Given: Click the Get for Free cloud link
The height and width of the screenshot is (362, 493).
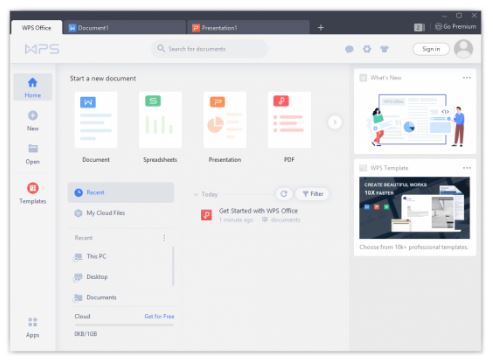Looking at the screenshot, I should (159, 316).
